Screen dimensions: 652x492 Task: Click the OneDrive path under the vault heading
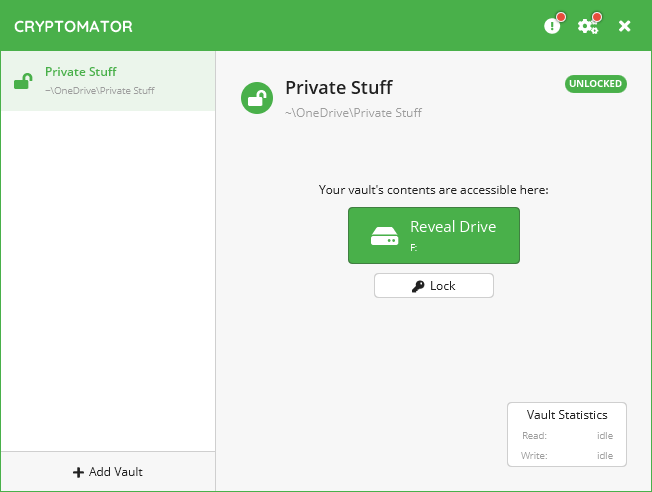click(353, 113)
